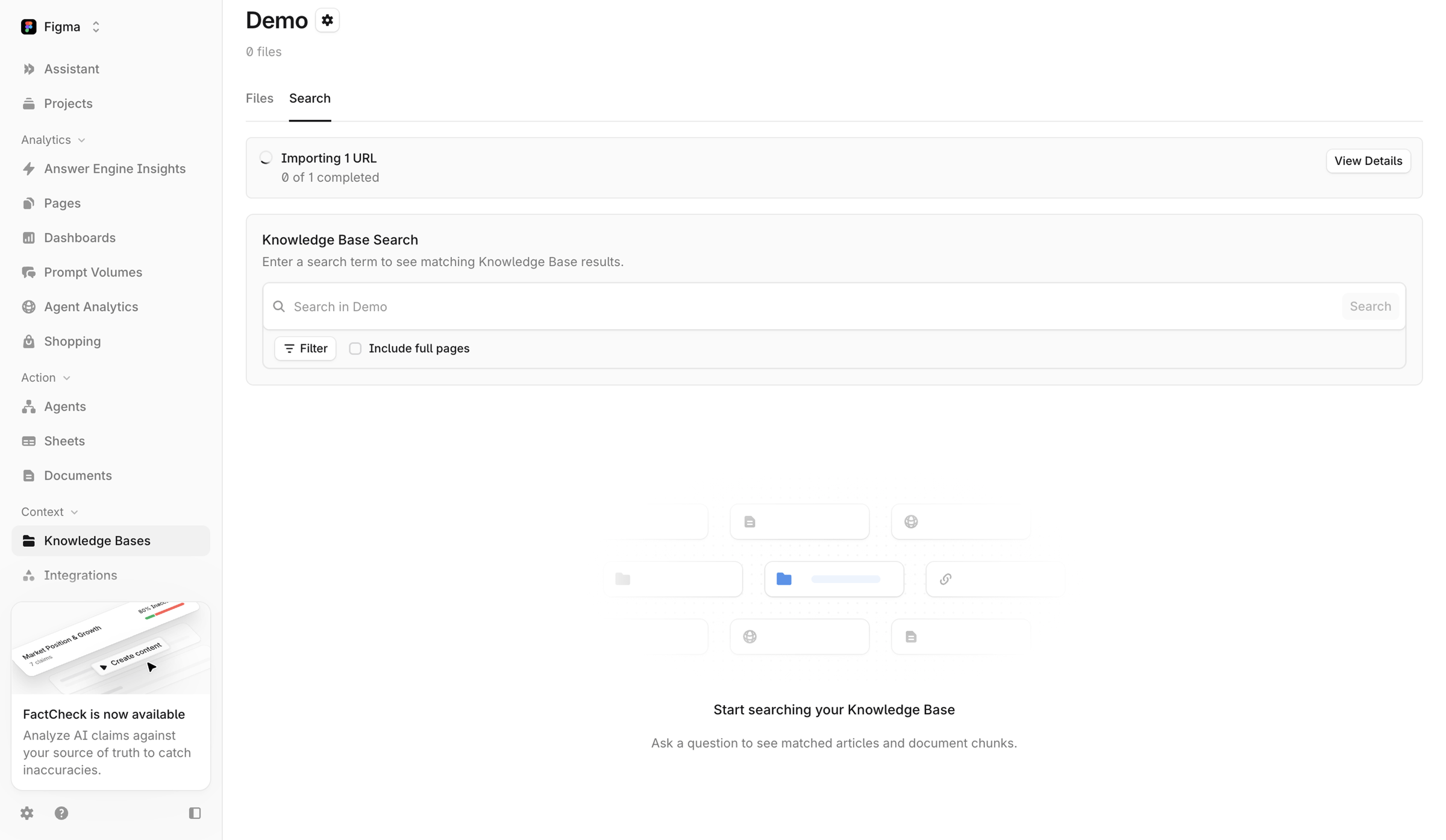This screenshot has width=1446, height=840.
Task: Click "FactCheck is now available" heading
Action: click(x=104, y=714)
